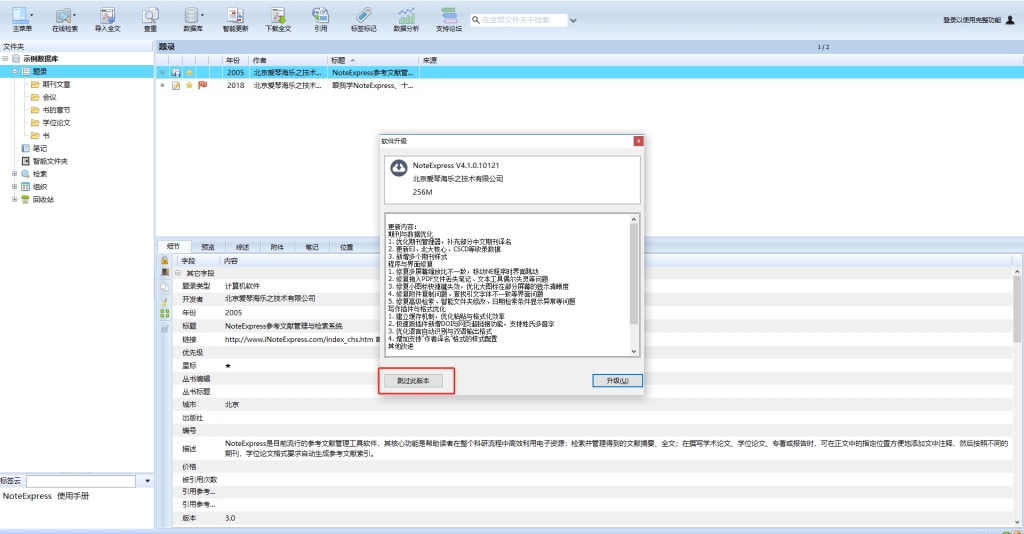
Task: Click the 跳过此版本 button
Action: (x=413, y=381)
